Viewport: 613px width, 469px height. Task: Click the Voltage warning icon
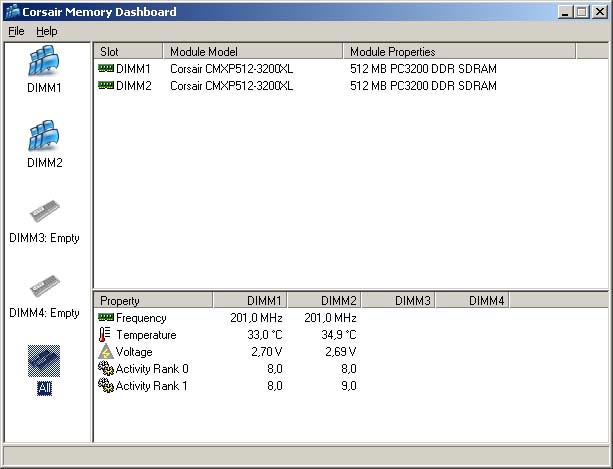(105, 352)
